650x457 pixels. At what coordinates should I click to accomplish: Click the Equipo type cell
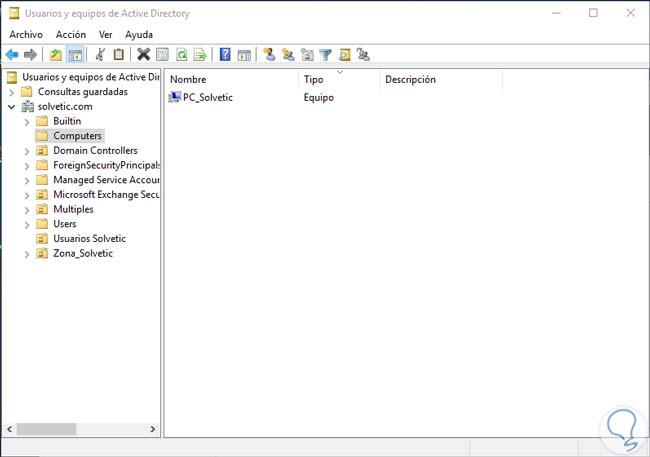coord(319,97)
